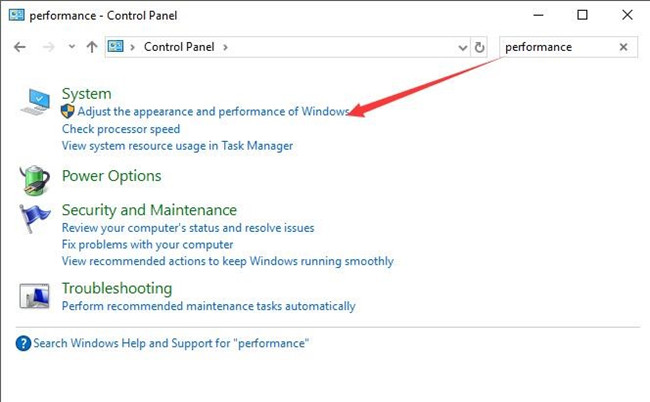650x402 pixels.
Task: Open Check processor speed link
Action: click(x=121, y=129)
